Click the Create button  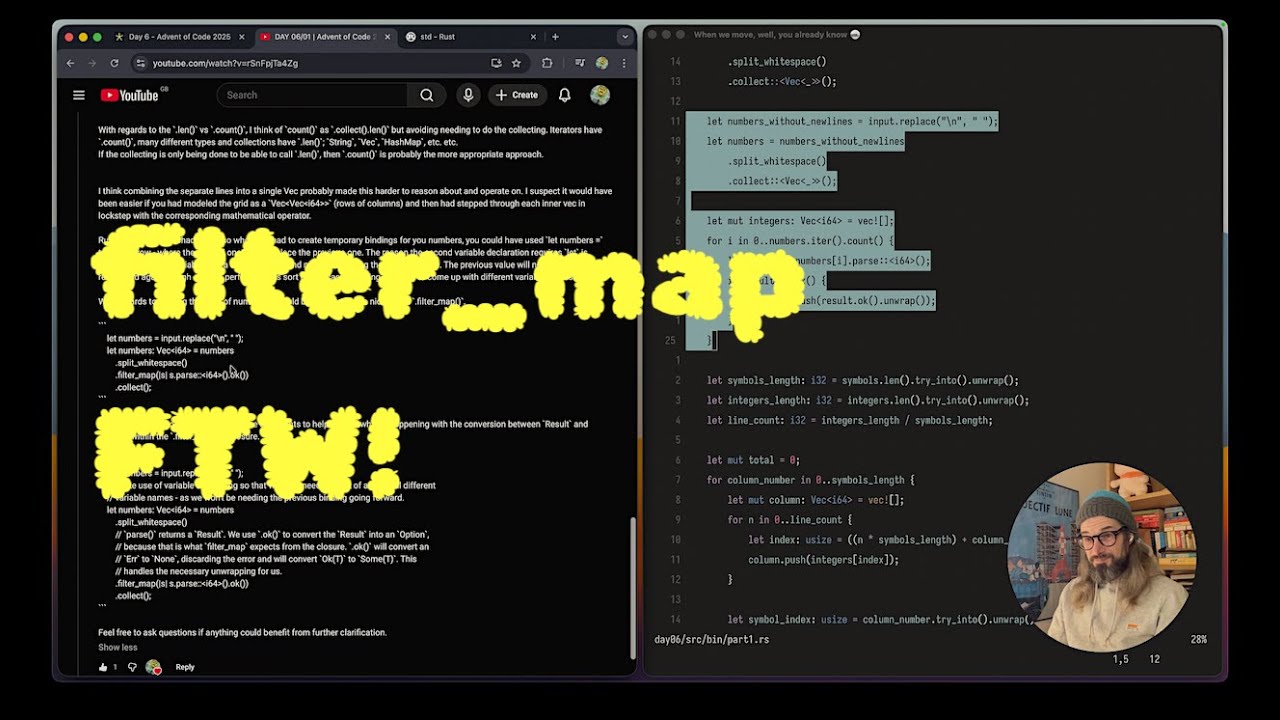click(516, 95)
